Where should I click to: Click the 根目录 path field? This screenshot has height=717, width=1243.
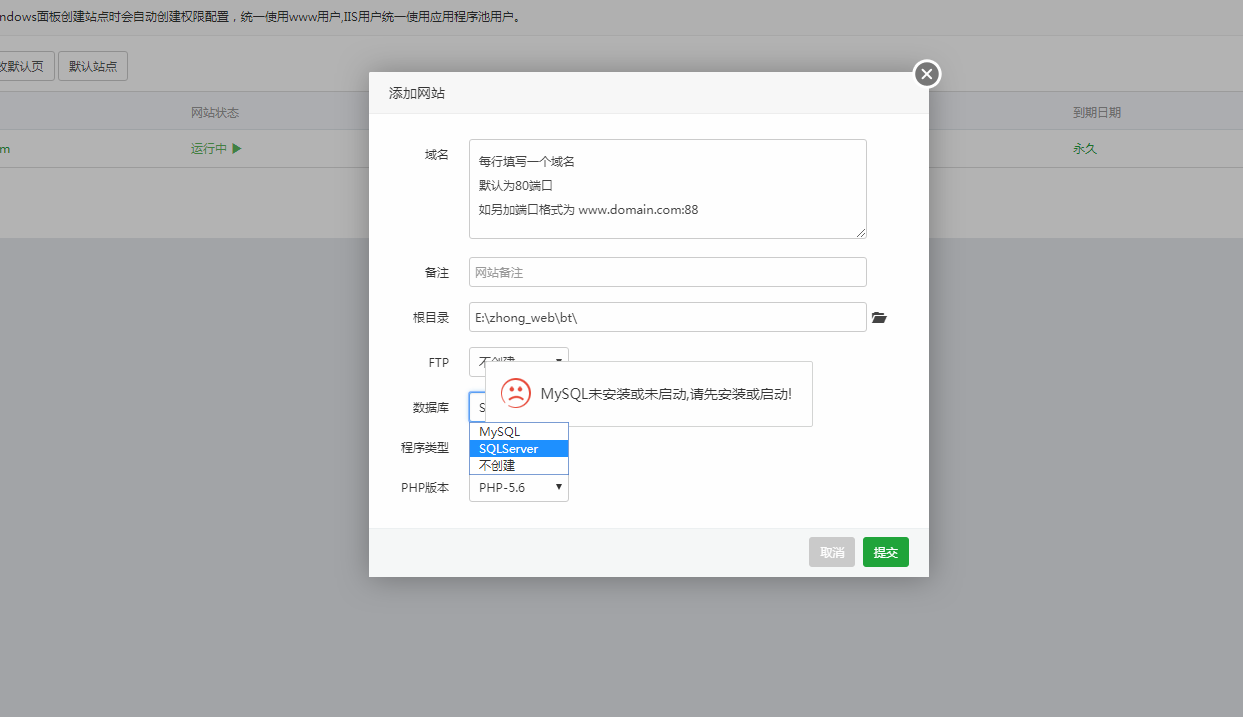pos(668,317)
